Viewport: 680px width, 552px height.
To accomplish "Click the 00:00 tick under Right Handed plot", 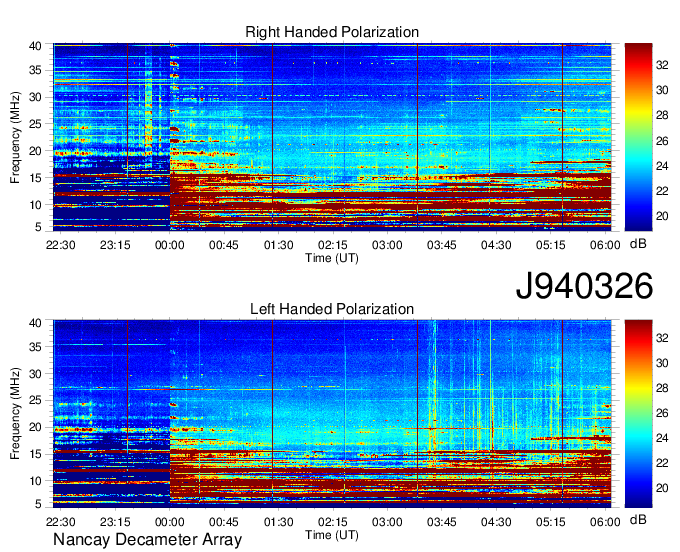I will point(170,245).
